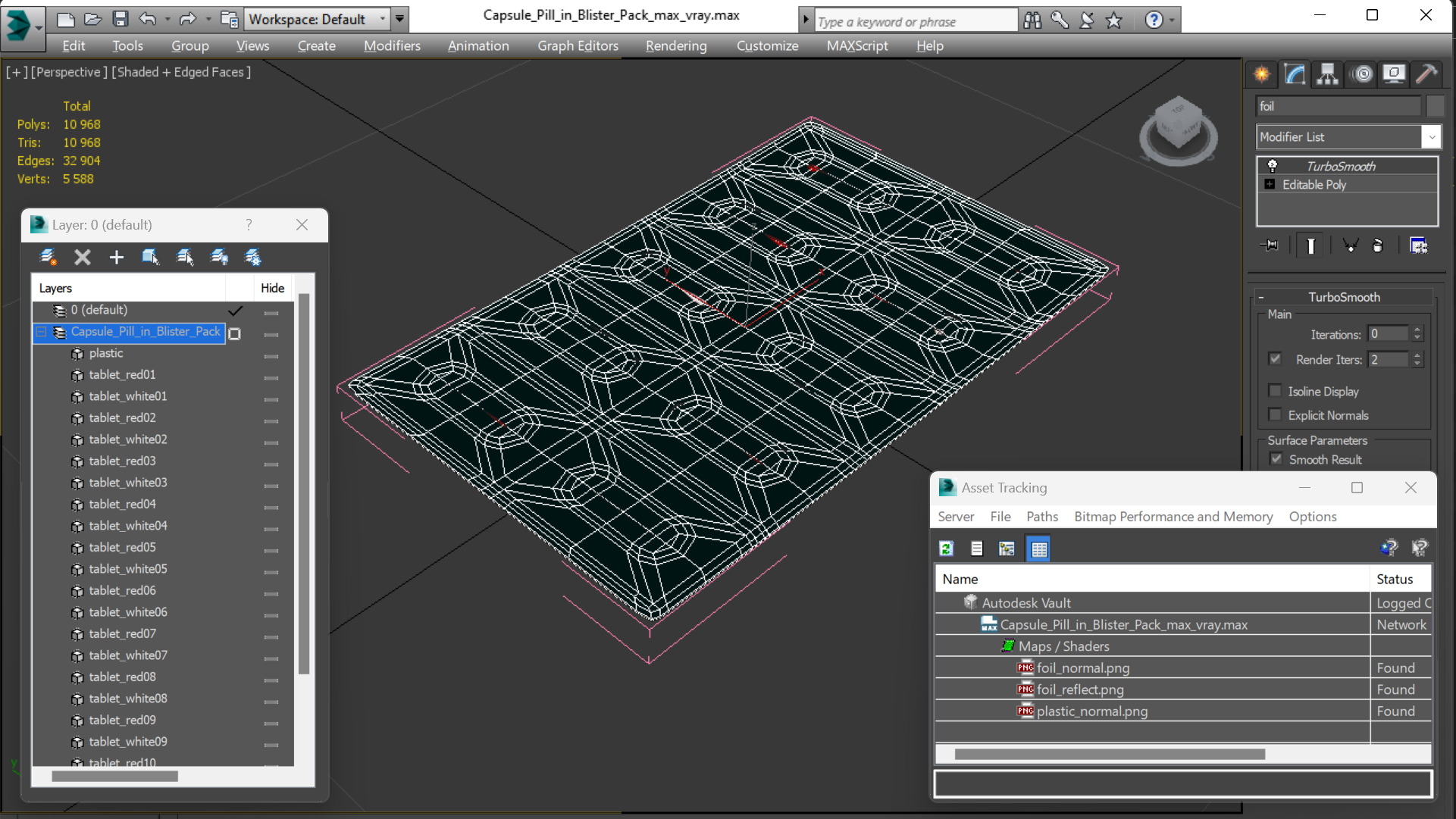The width and height of the screenshot is (1456, 819).
Task: Redo the last action
Action: pos(187,19)
